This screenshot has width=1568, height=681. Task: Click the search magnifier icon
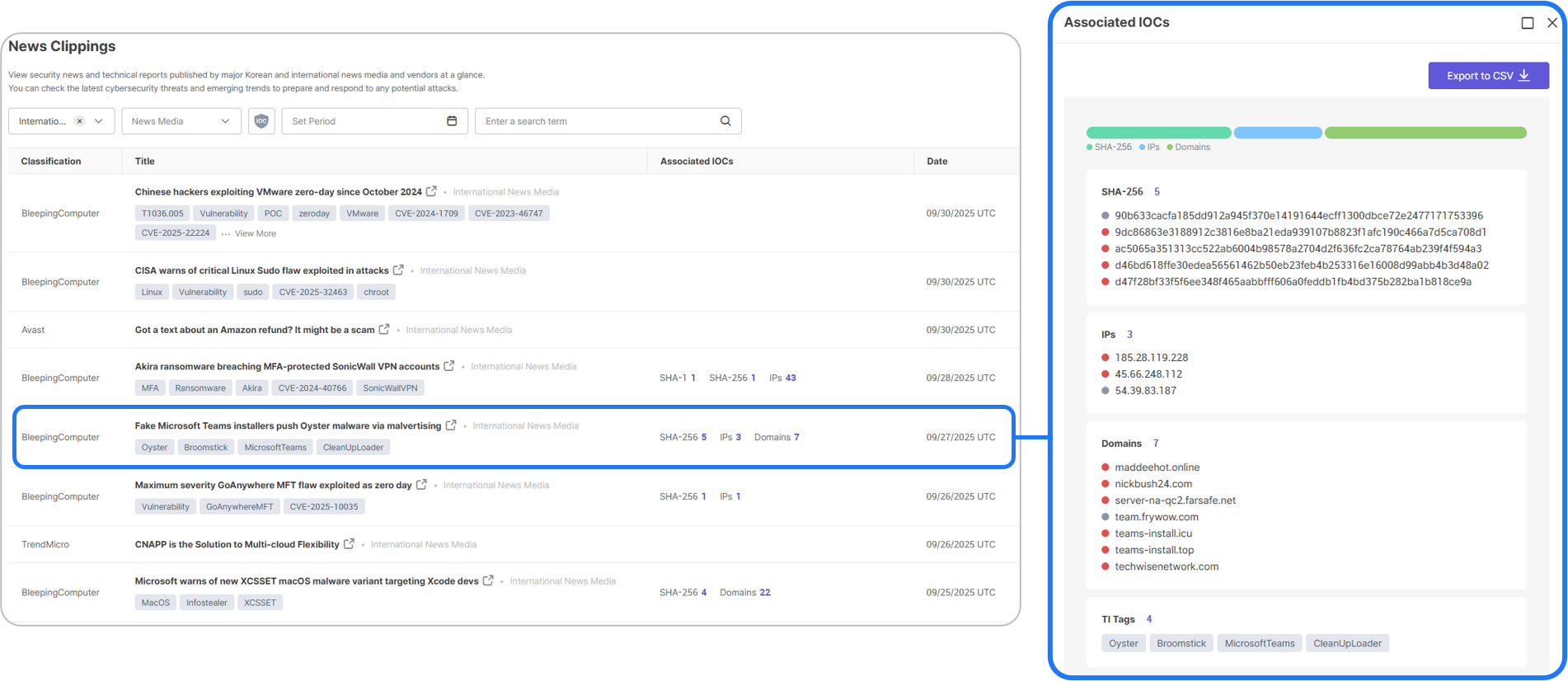(725, 121)
